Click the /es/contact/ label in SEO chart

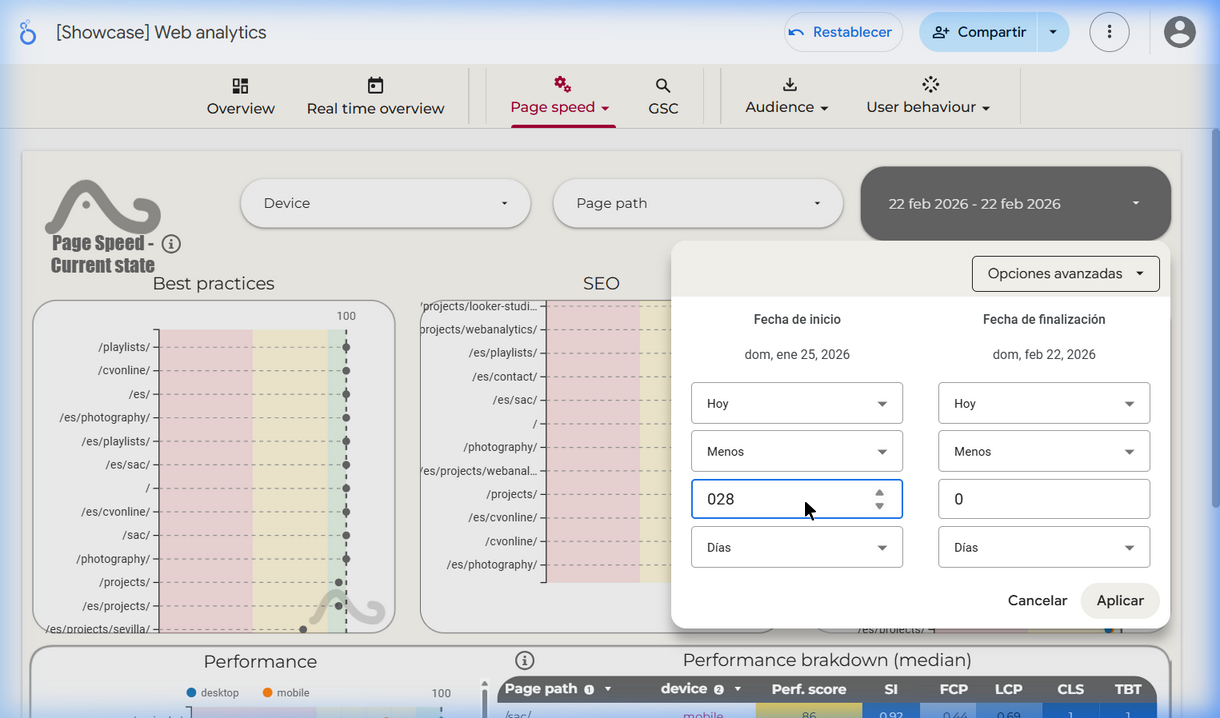pos(505,376)
